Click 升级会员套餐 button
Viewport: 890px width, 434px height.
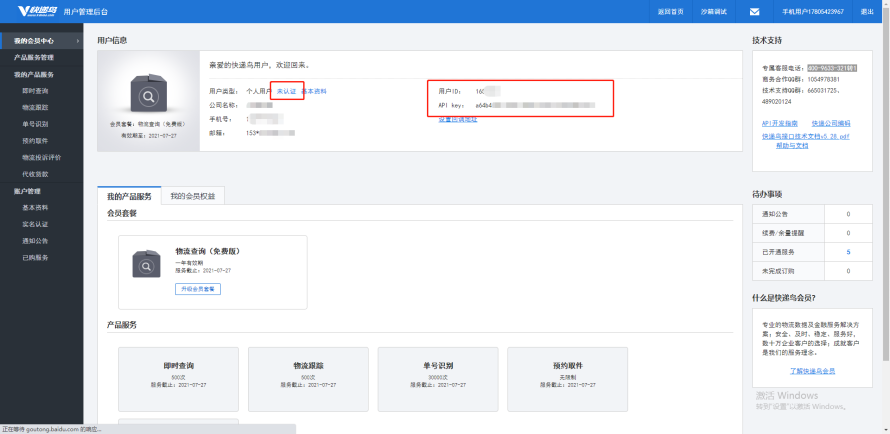(198, 289)
